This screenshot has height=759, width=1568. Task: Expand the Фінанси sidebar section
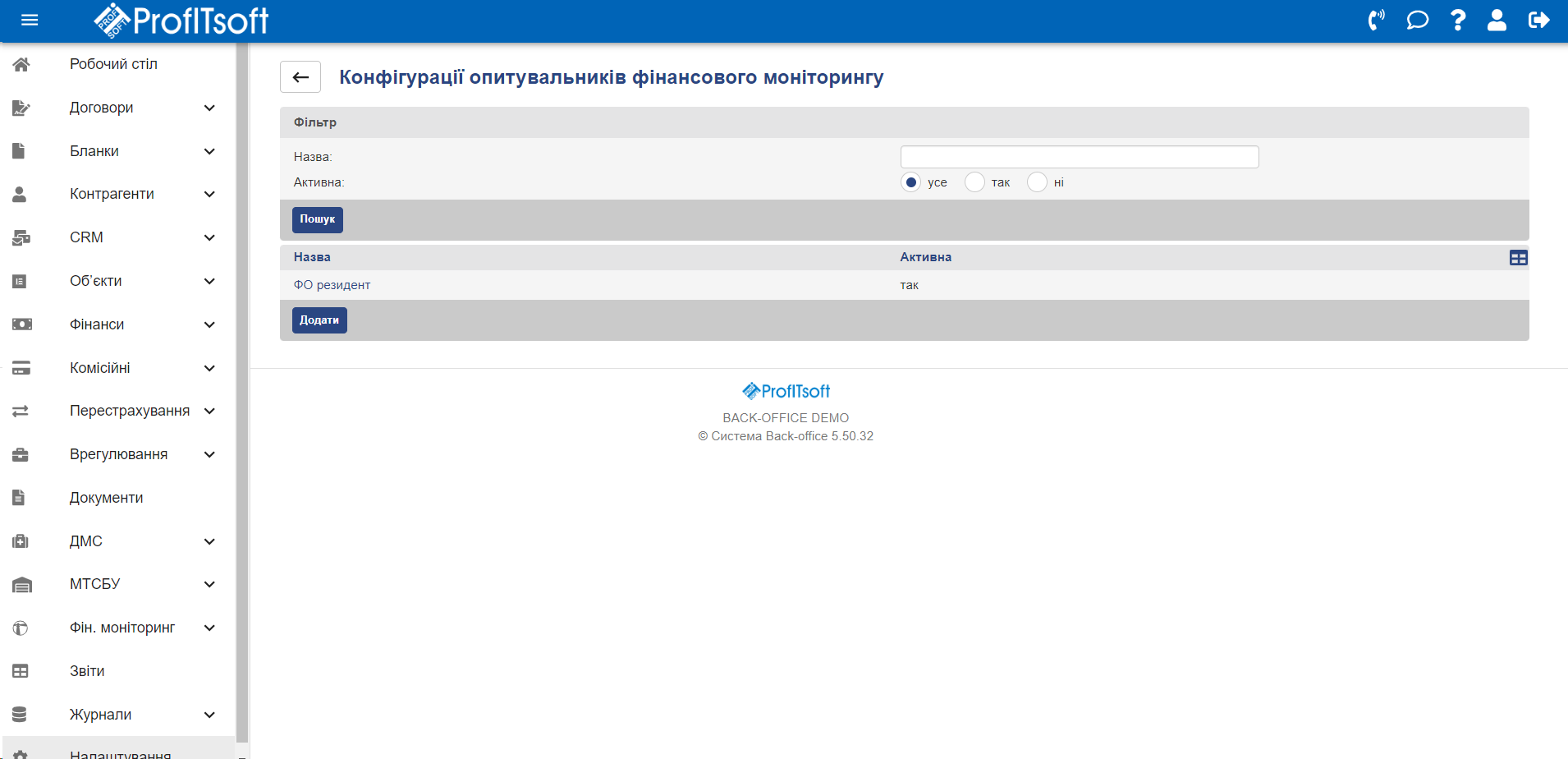pos(209,324)
